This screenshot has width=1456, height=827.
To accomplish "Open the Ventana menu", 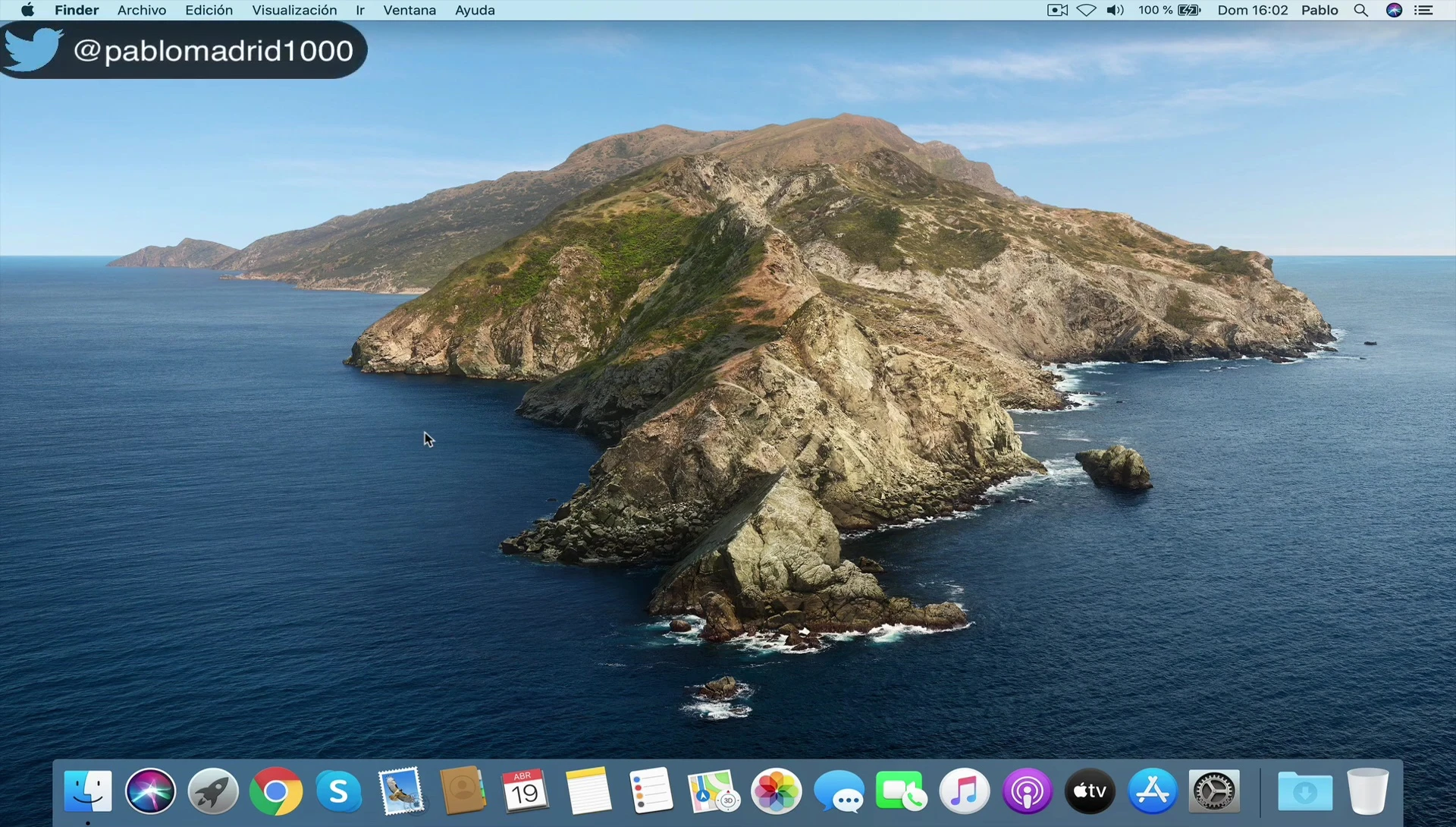I will tap(409, 10).
